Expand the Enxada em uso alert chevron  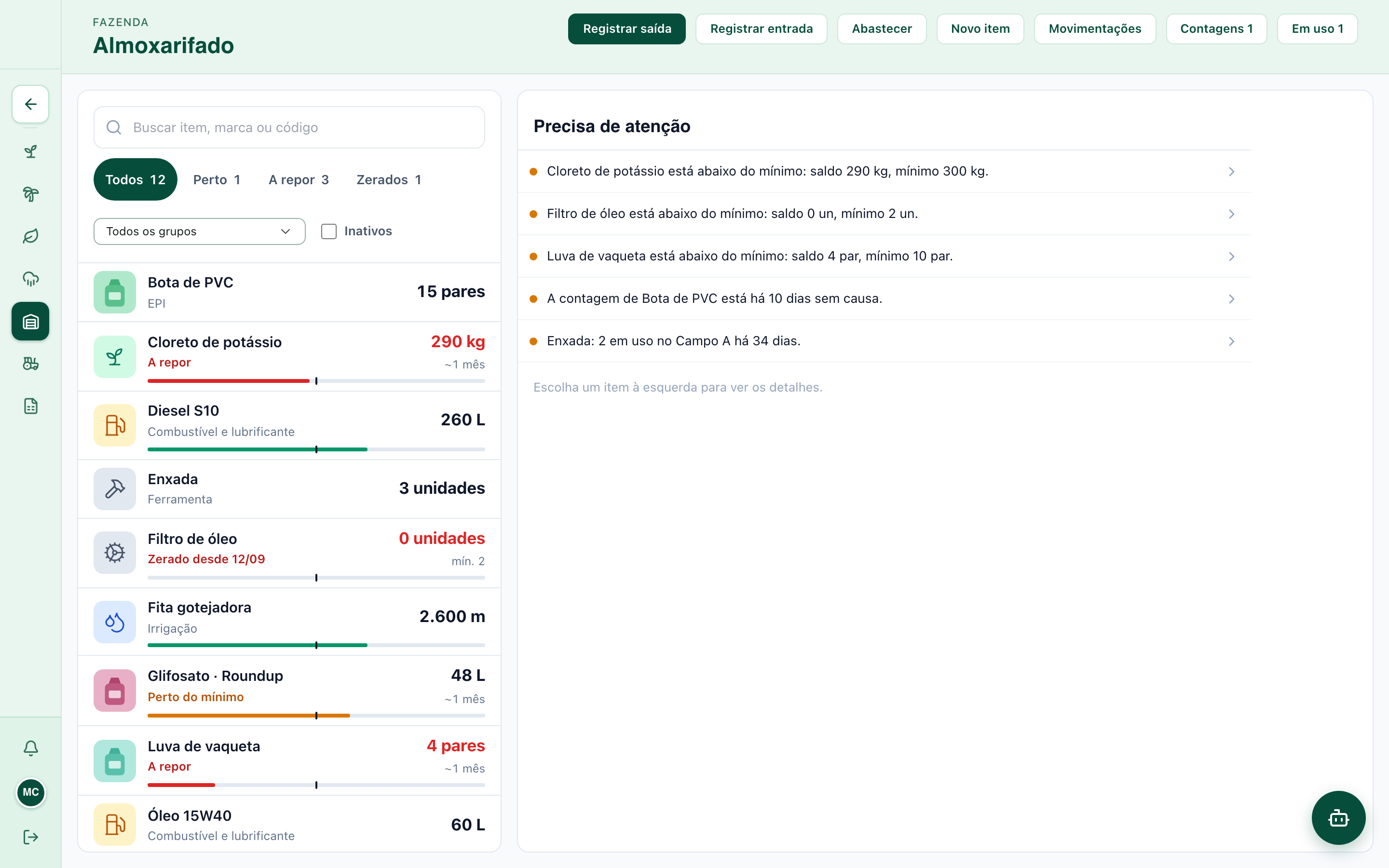tap(1231, 341)
